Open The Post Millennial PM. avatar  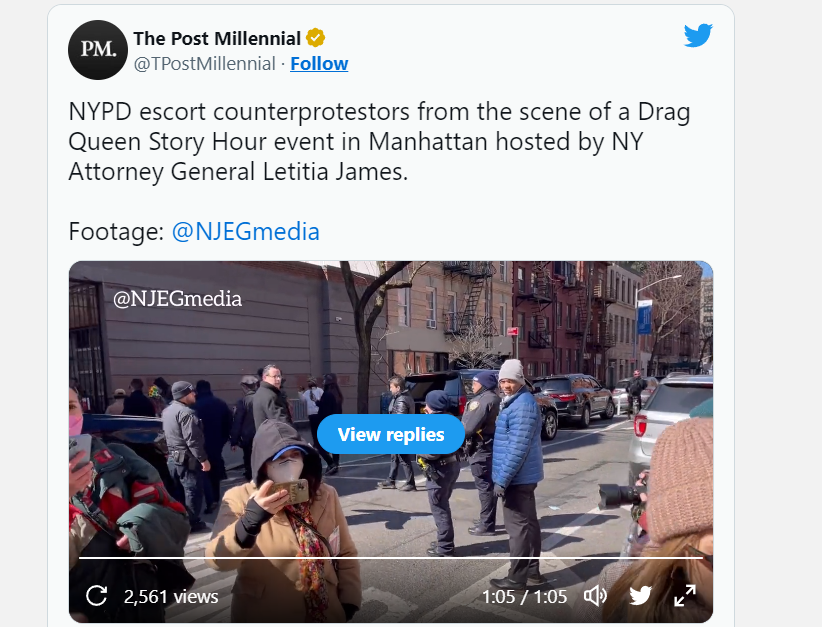click(x=98, y=50)
